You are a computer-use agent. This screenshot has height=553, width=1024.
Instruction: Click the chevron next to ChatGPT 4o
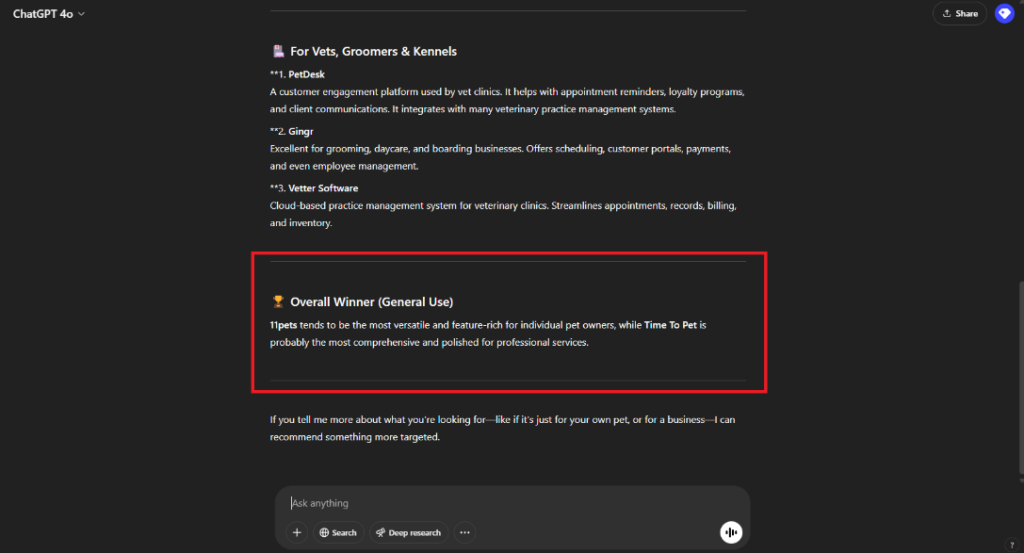81,14
